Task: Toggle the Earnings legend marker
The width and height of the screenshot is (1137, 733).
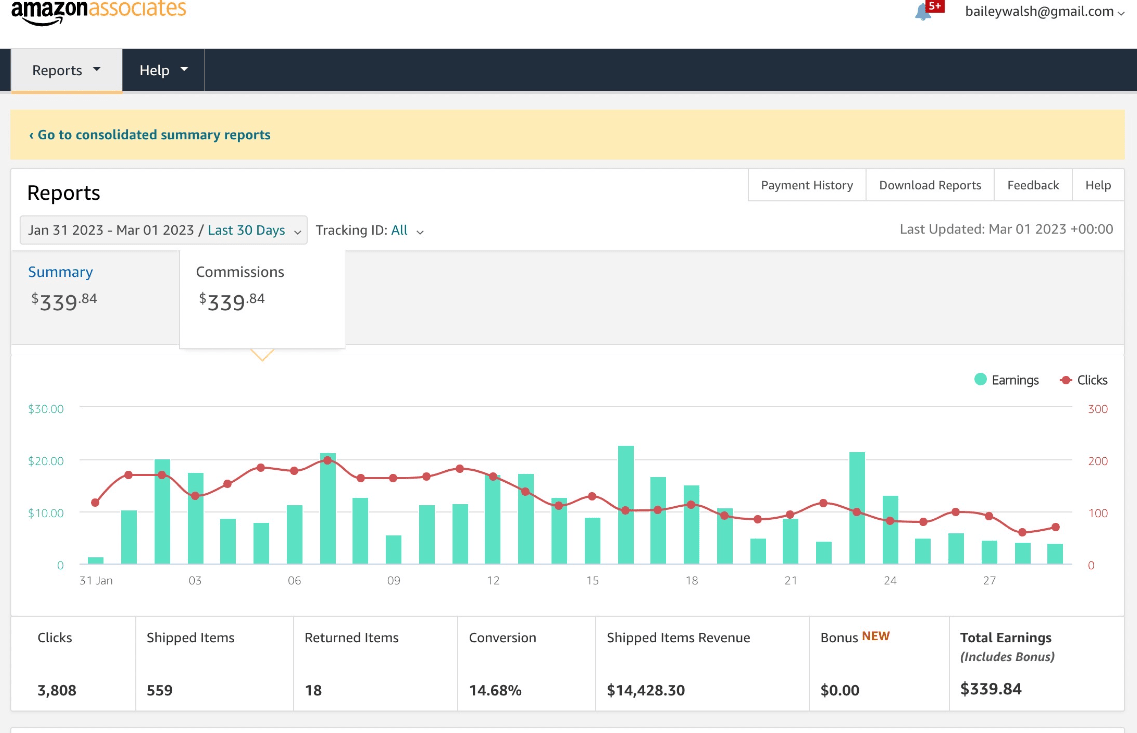Action: pos(981,380)
